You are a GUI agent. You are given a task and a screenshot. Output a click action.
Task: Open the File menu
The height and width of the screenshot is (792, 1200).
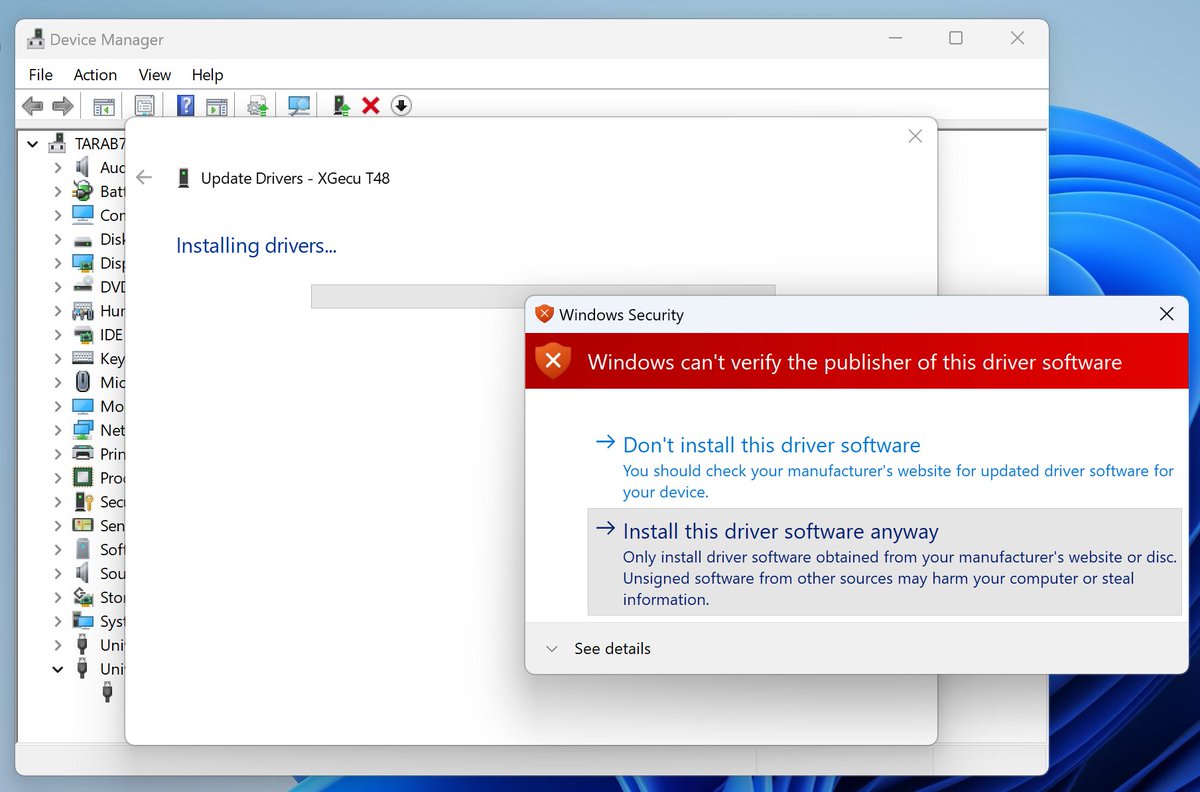(41, 75)
